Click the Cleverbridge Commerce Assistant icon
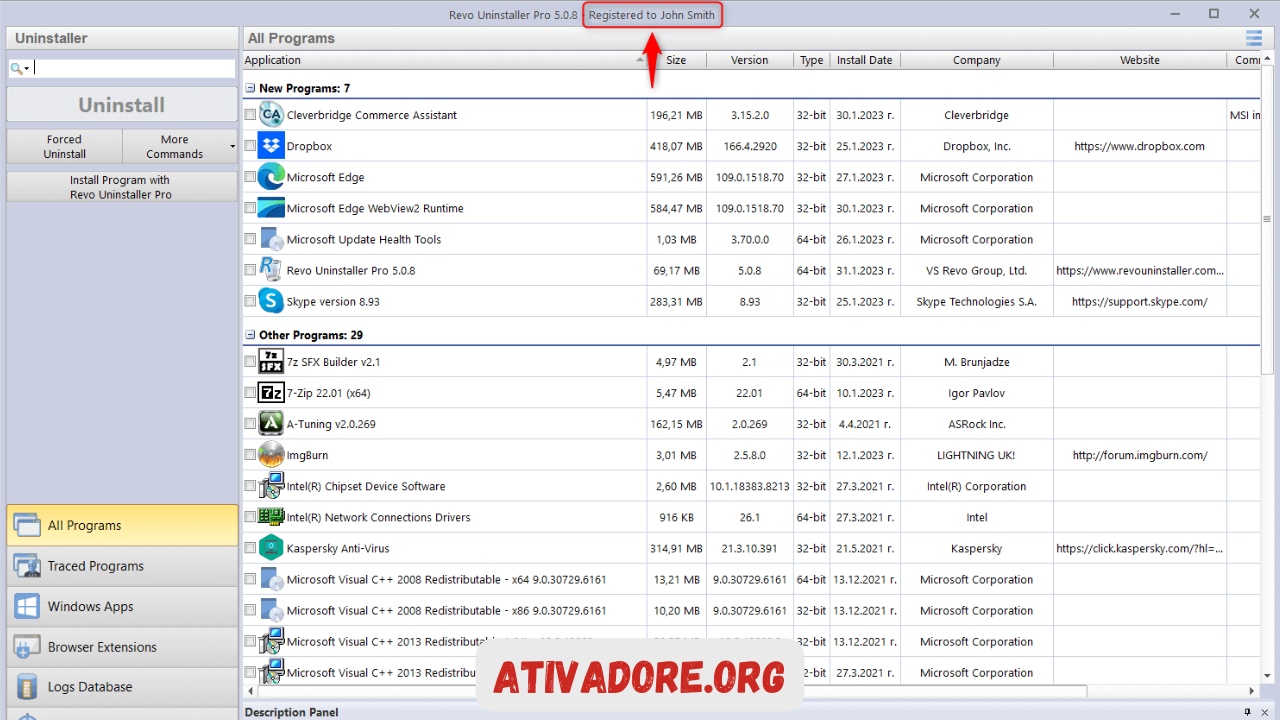The image size is (1280, 720). (271, 115)
